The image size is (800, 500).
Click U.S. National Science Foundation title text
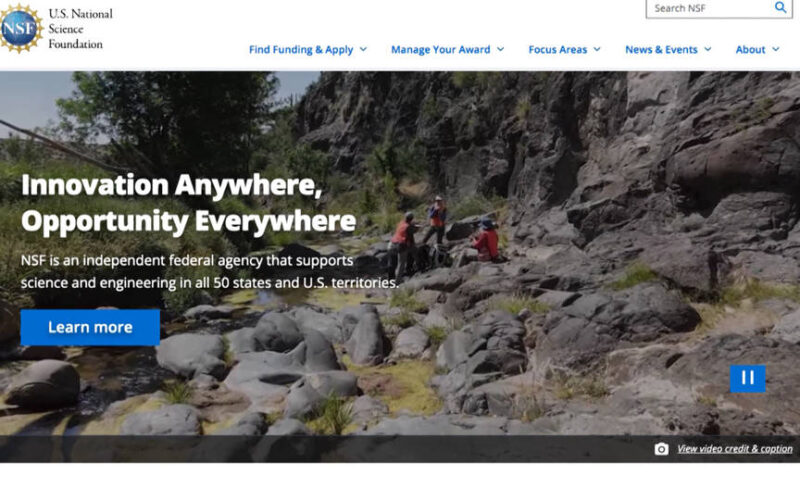[x=80, y=29]
